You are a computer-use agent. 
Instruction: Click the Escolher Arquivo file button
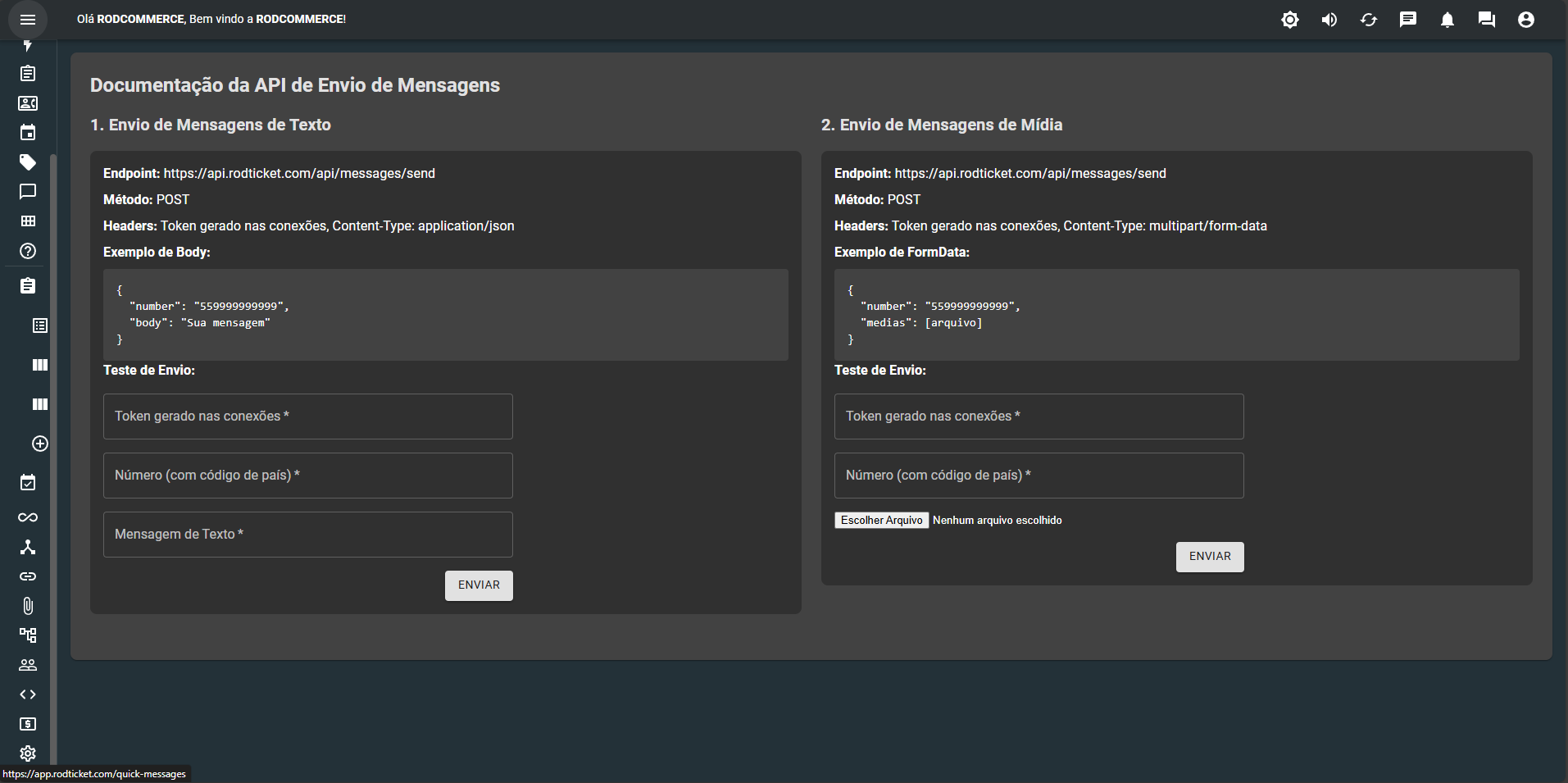point(882,521)
